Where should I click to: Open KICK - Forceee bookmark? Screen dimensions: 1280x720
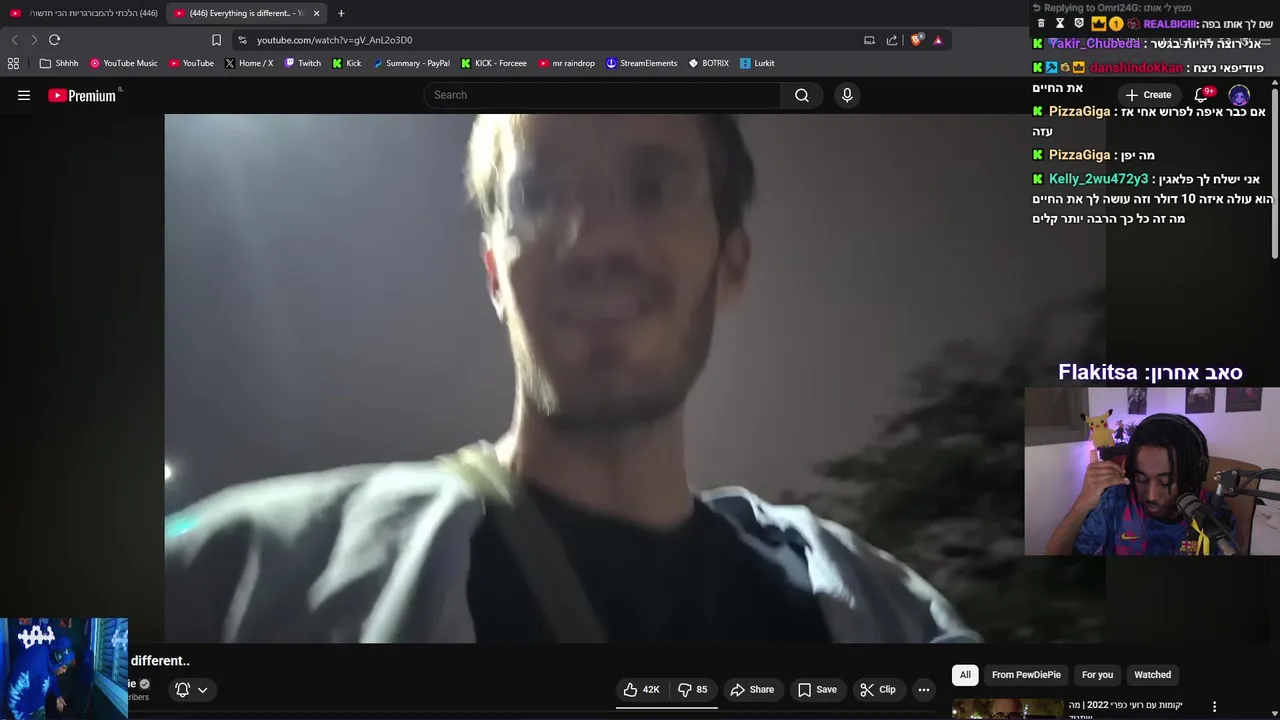point(494,63)
